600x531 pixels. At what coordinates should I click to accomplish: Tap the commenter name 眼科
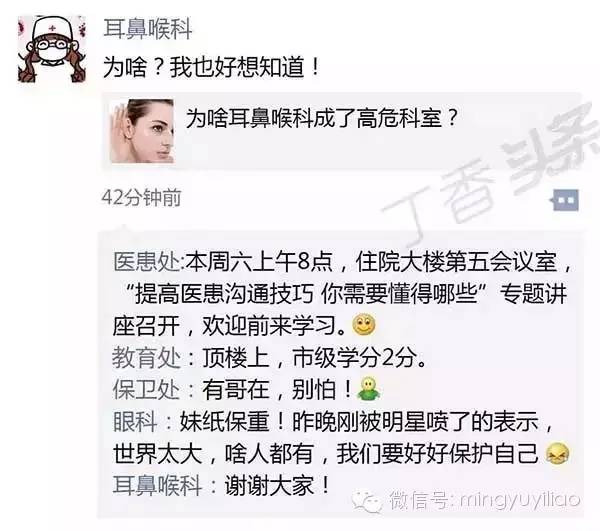click(x=135, y=422)
